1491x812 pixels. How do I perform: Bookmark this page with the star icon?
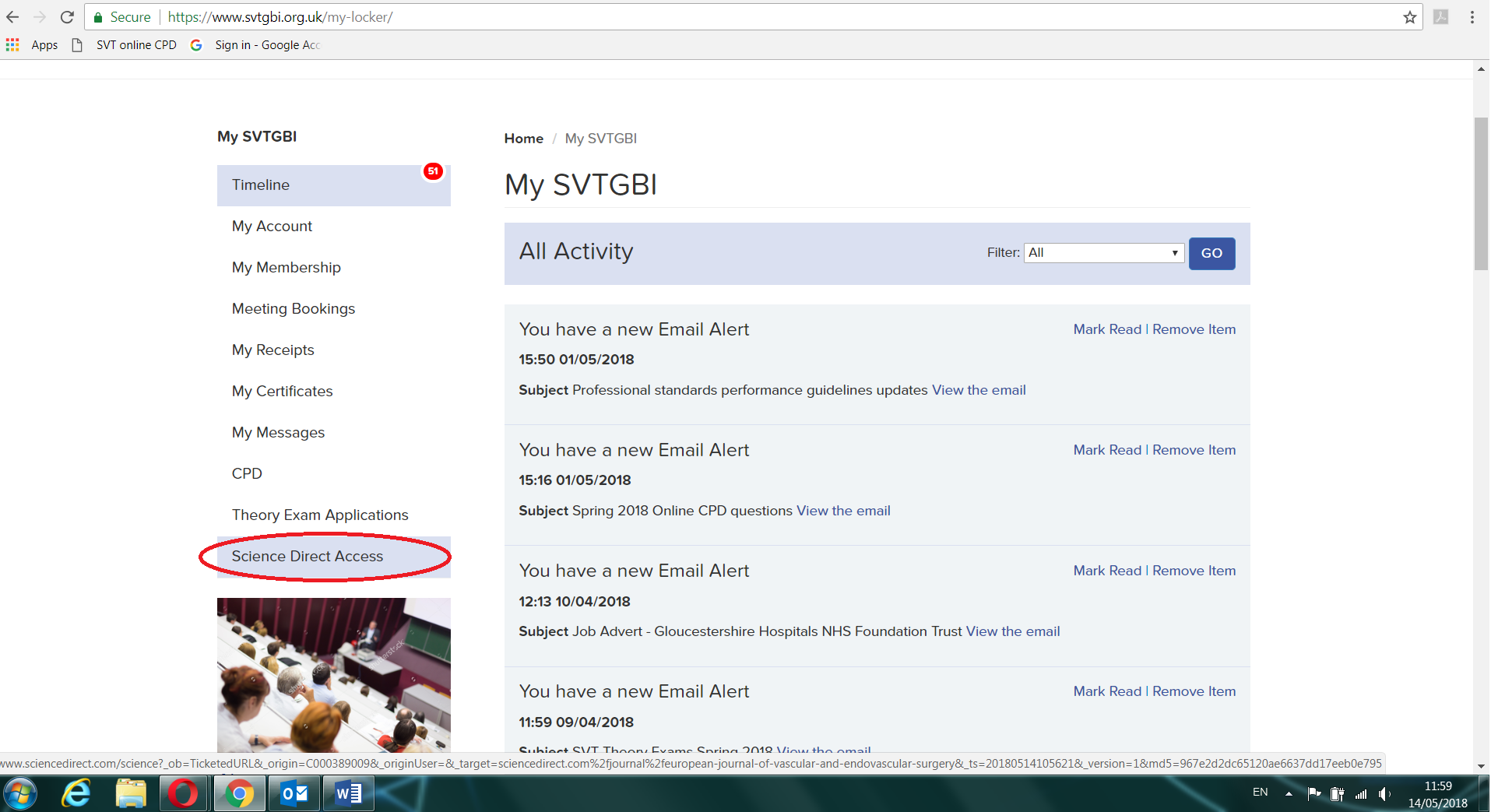click(x=1409, y=17)
